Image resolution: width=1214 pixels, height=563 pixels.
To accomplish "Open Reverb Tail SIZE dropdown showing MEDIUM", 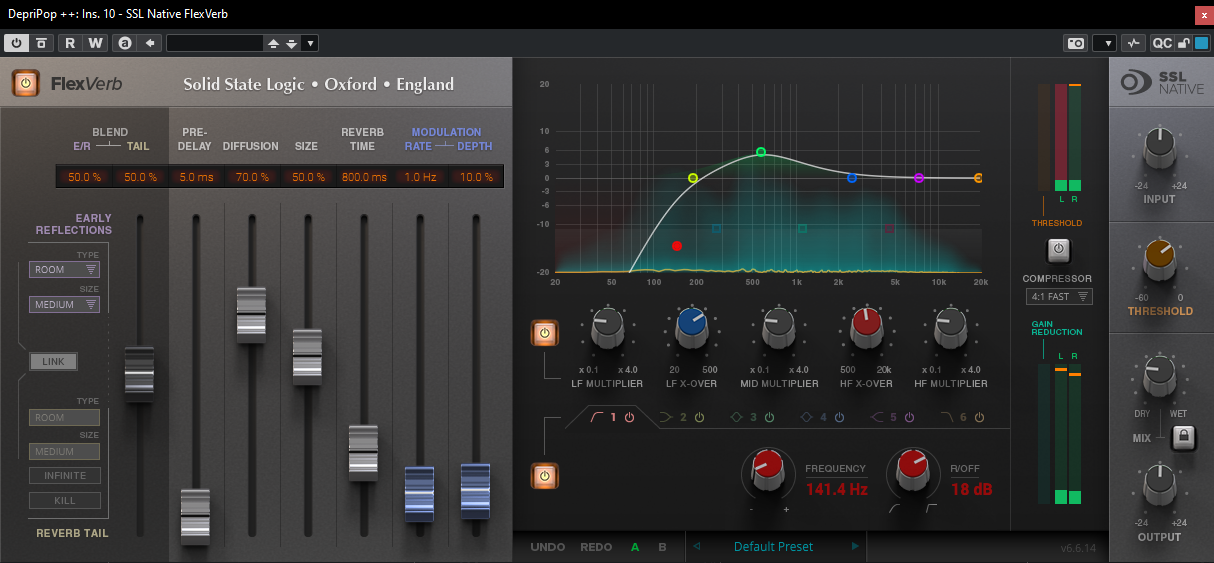I will (x=64, y=451).
